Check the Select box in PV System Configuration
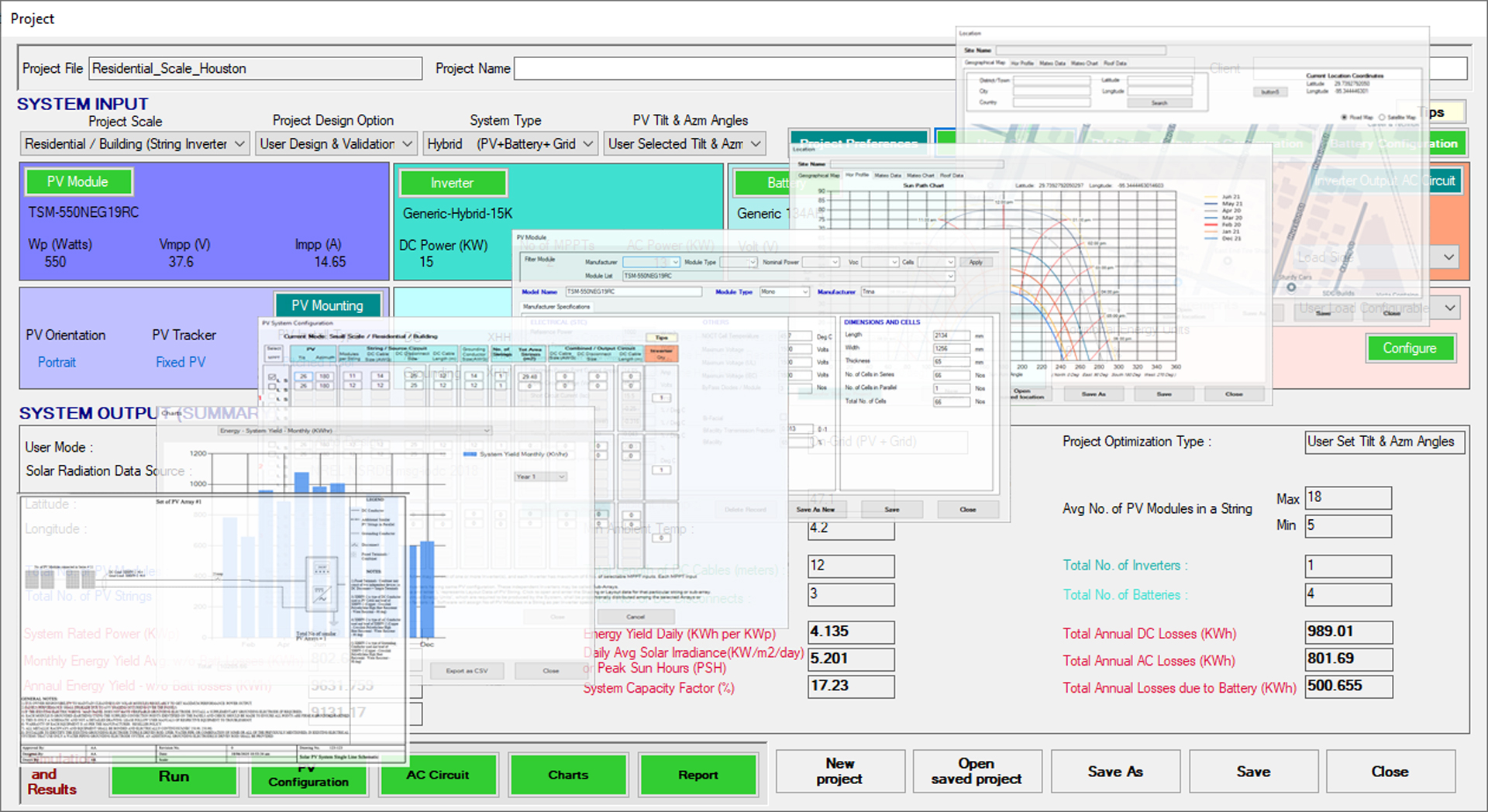Viewport: 1488px width, 812px height. [273, 377]
